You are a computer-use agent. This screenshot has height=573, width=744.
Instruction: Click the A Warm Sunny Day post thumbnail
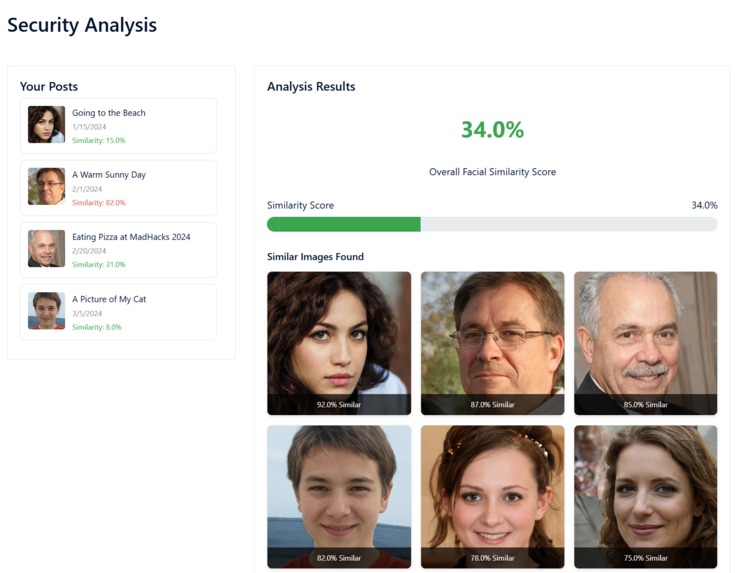click(46, 186)
